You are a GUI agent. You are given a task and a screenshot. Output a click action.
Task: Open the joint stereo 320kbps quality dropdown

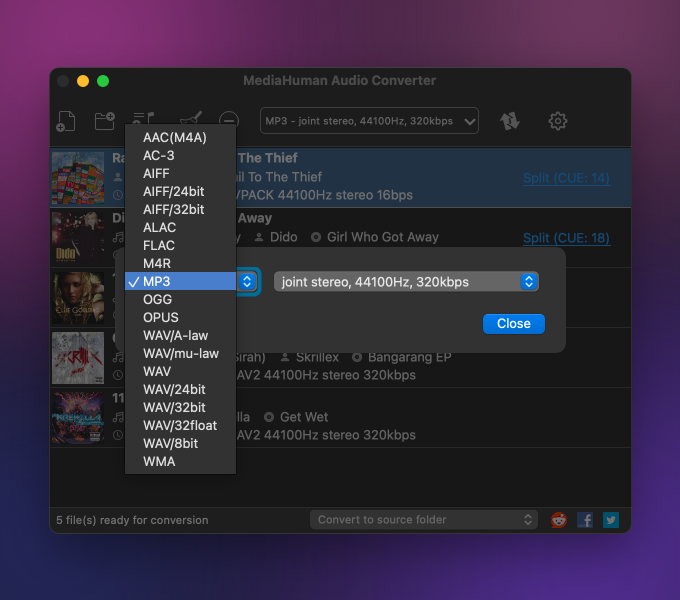point(406,282)
